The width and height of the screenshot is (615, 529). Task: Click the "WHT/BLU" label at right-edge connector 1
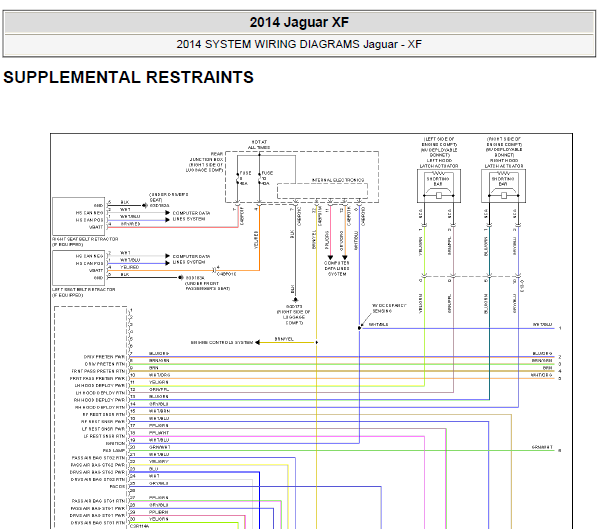542,325
